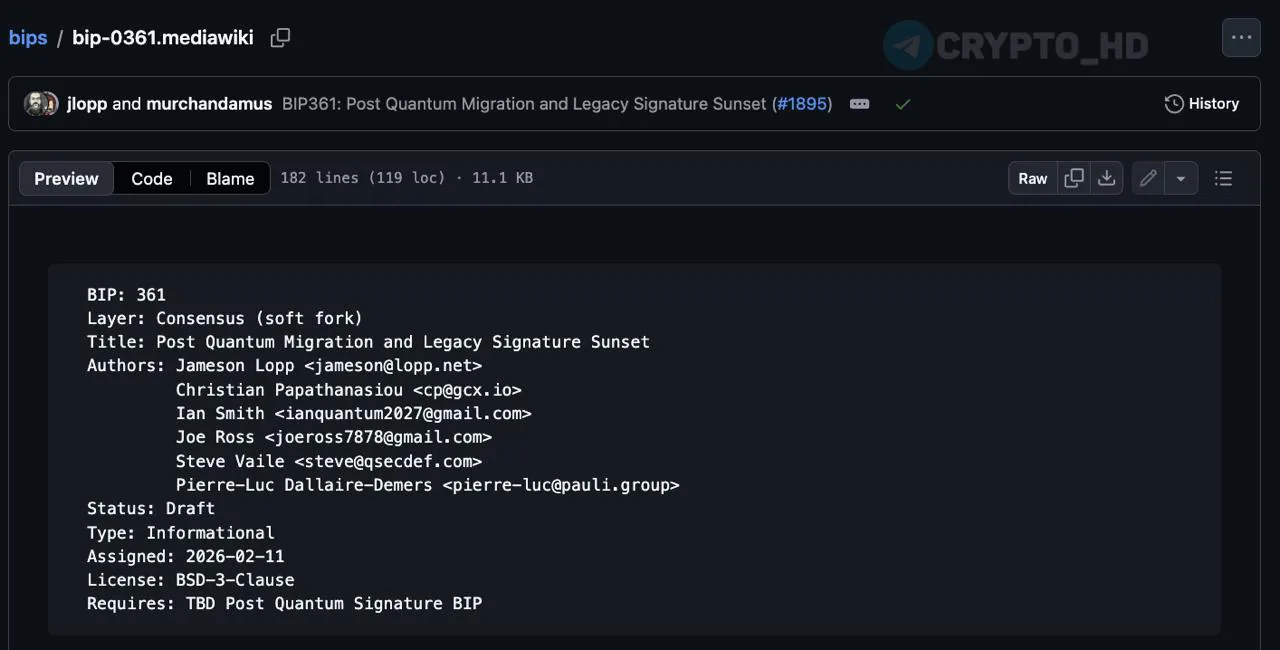Toggle the document outline list icon
1280x650 pixels.
point(1223,178)
